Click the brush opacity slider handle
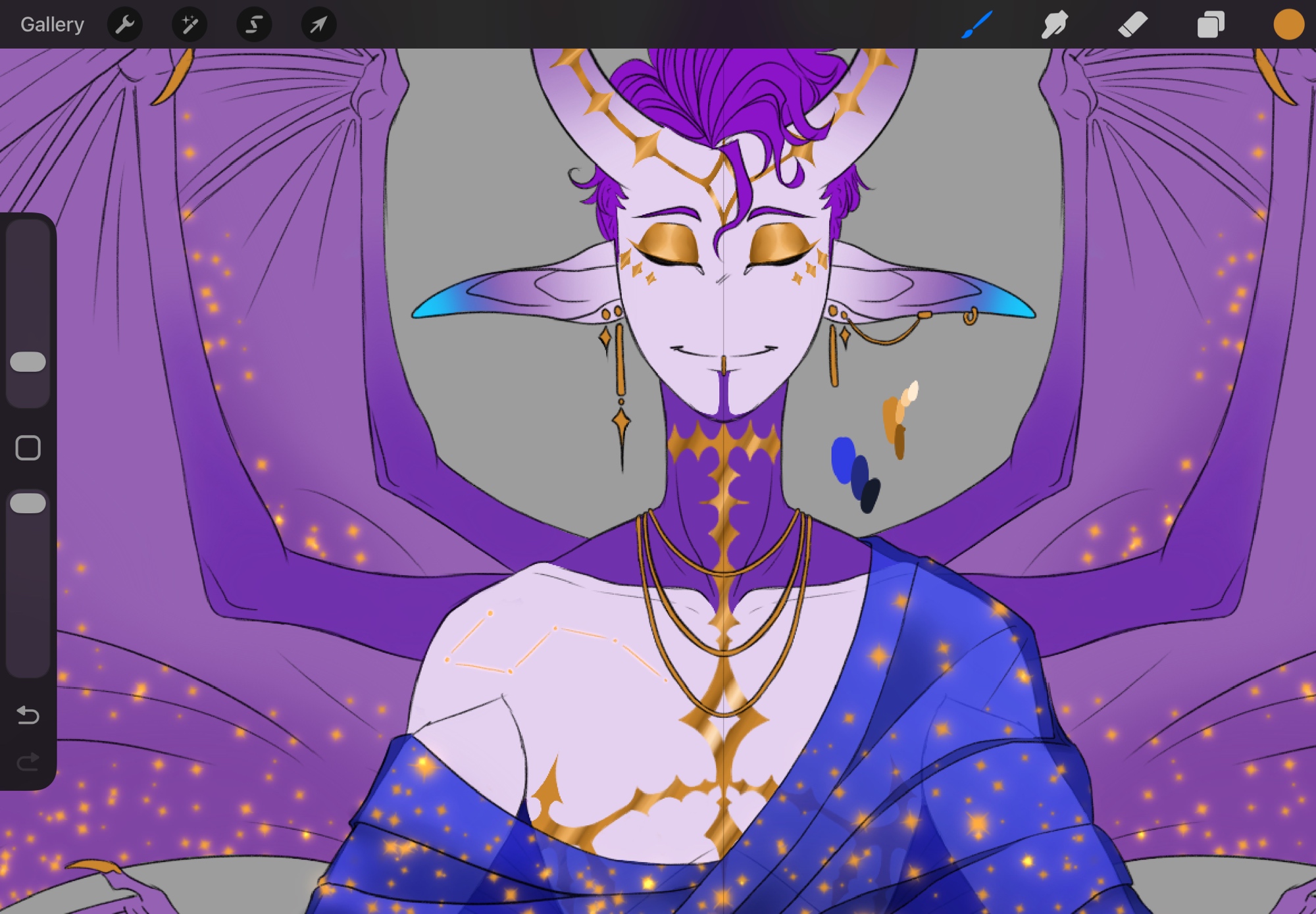The height and width of the screenshot is (914, 1316). coord(28,503)
